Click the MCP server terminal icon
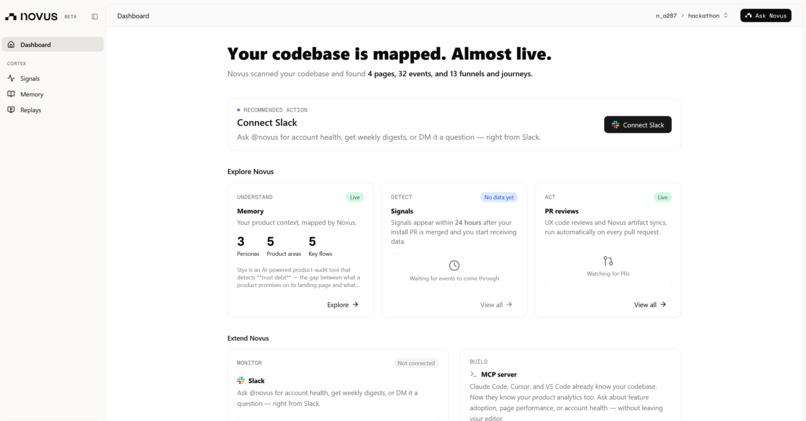Viewport: 806px width, 421px height. [473, 374]
